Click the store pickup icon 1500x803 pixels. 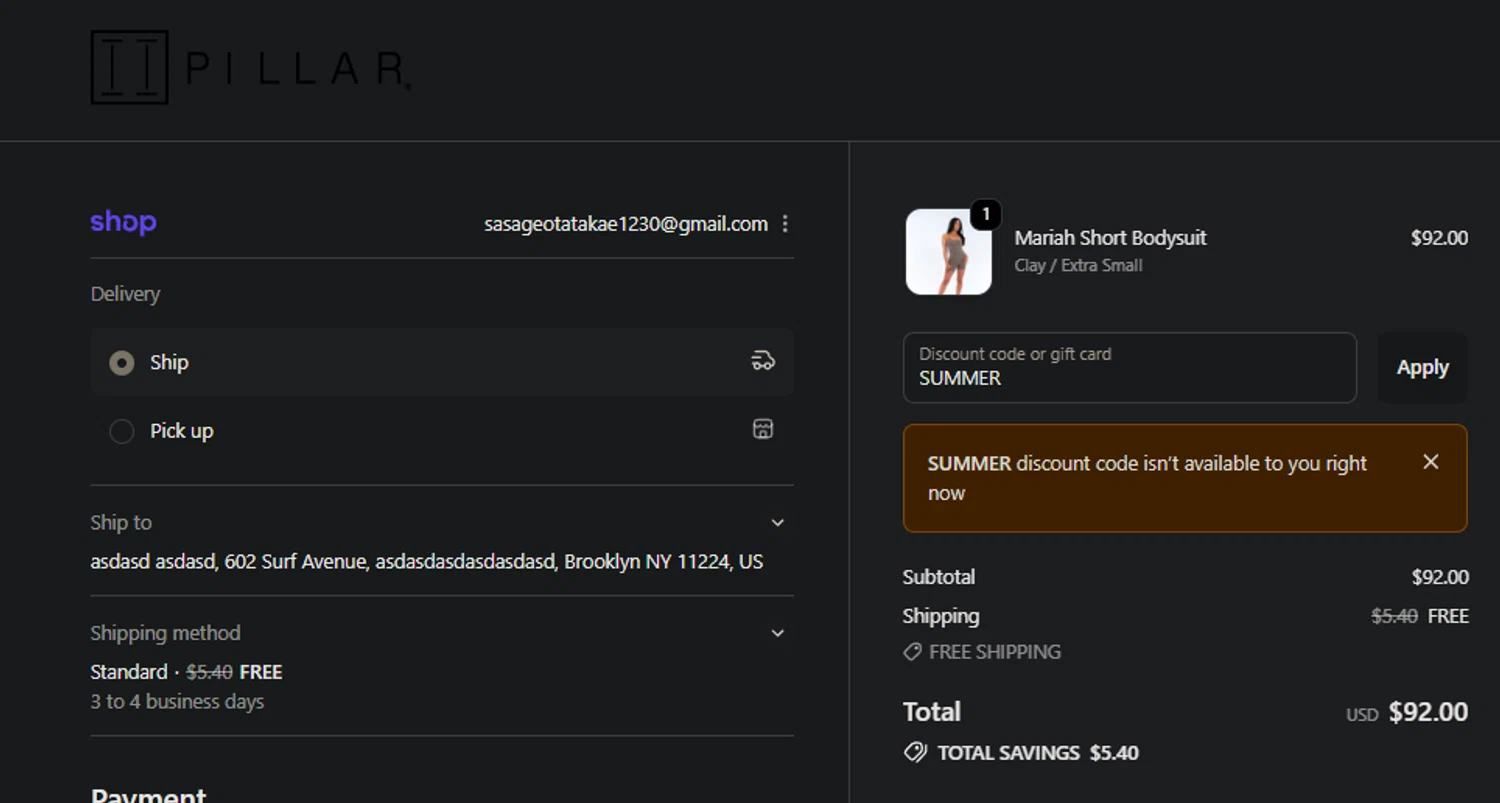(x=763, y=429)
